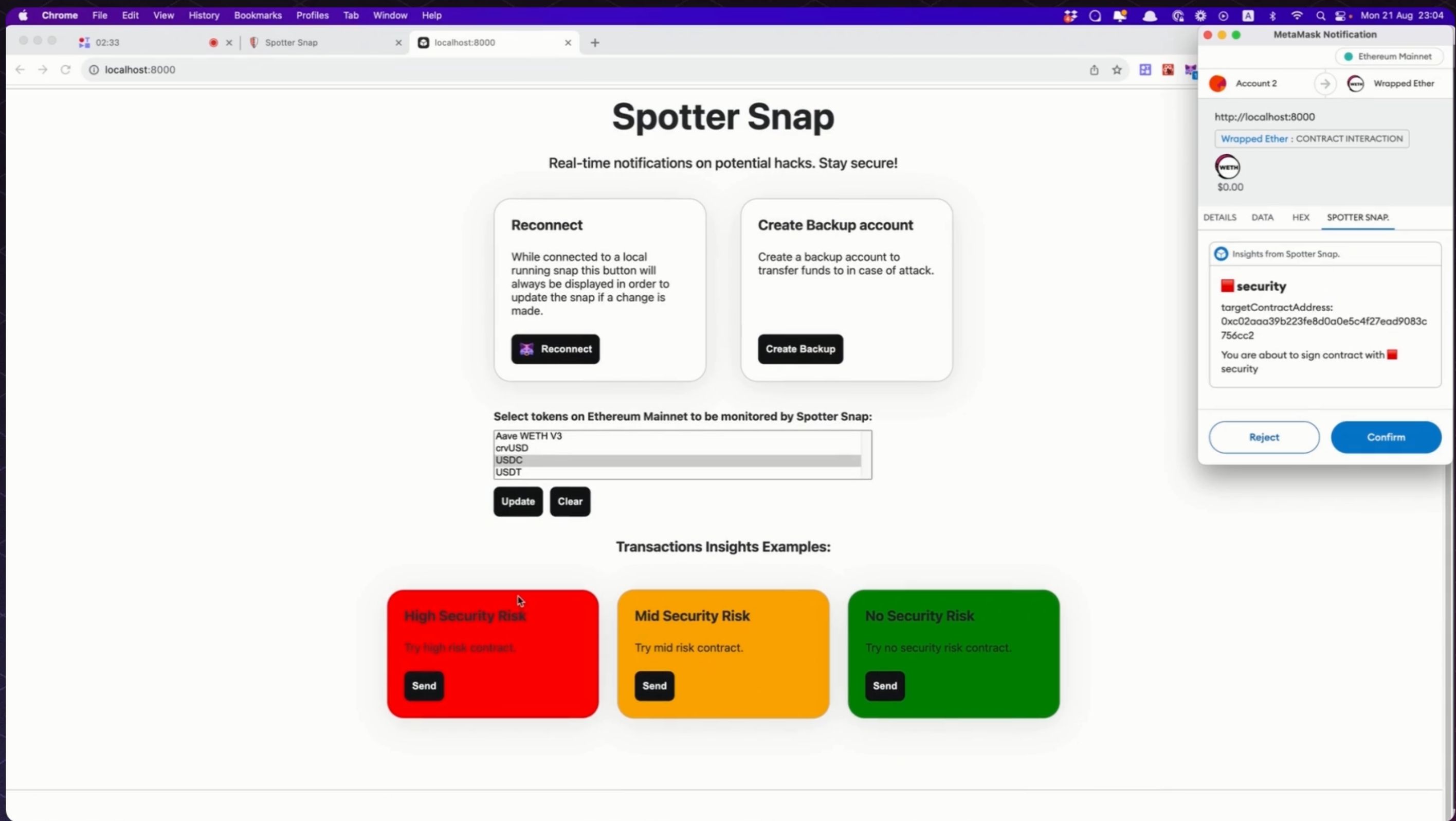Viewport: 1456px width, 821px height.
Task: Click the WETH token icon in MetaMask
Action: (x=1227, y=167)
